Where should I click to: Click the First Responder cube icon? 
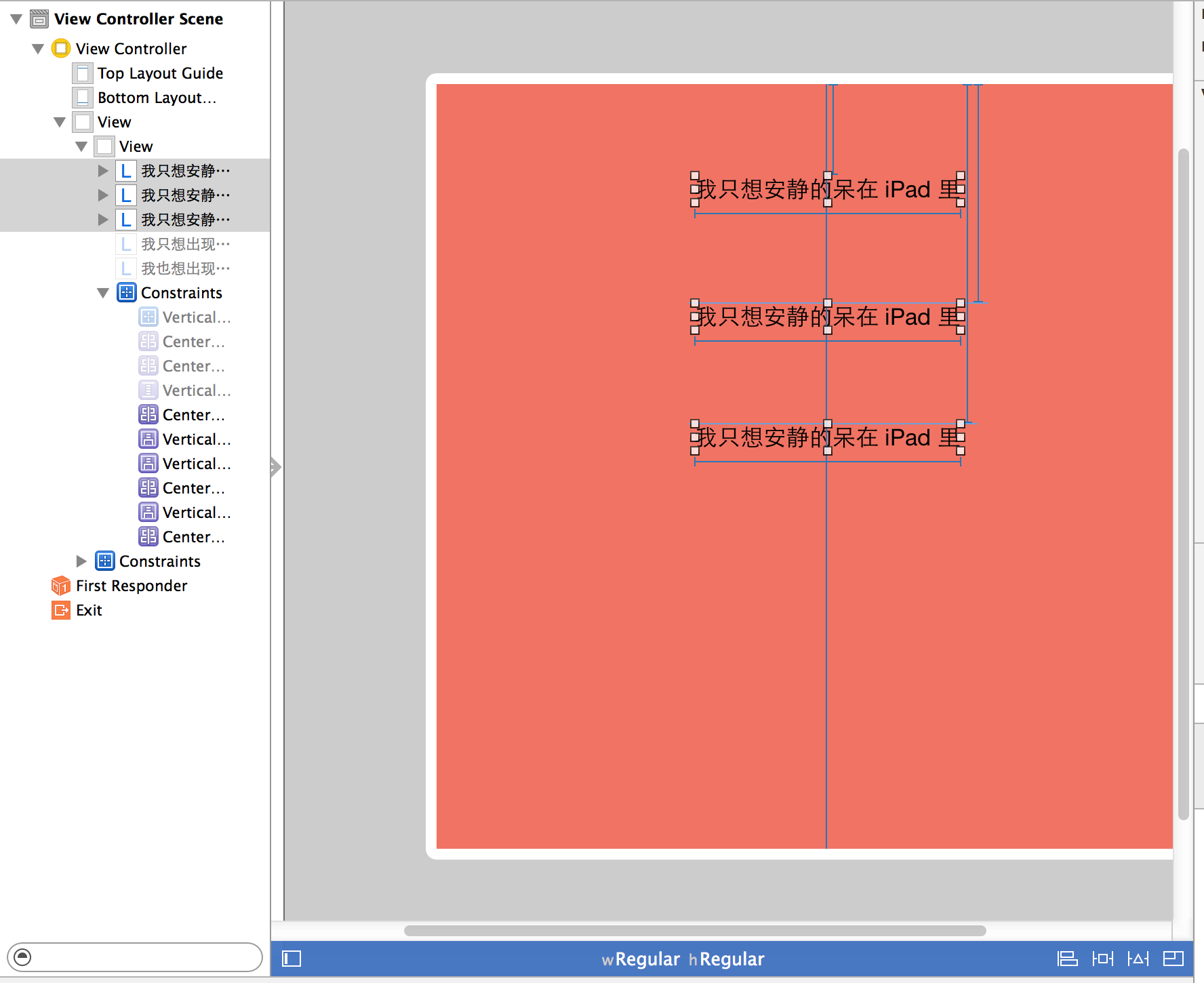pos(60,585)
